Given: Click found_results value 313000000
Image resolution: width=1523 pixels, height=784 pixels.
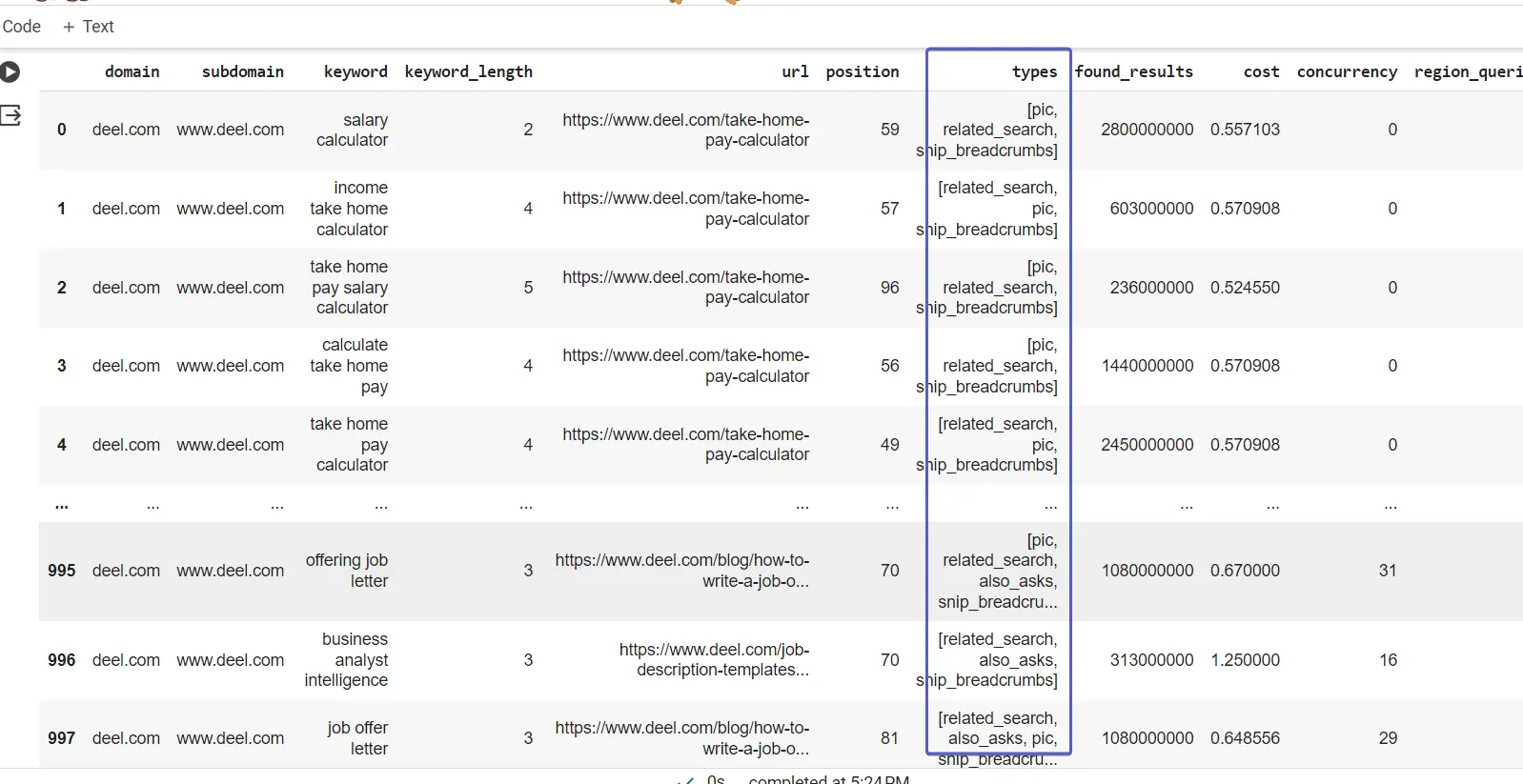Looking at the screenshot, I should click(x=1151, y=660).
